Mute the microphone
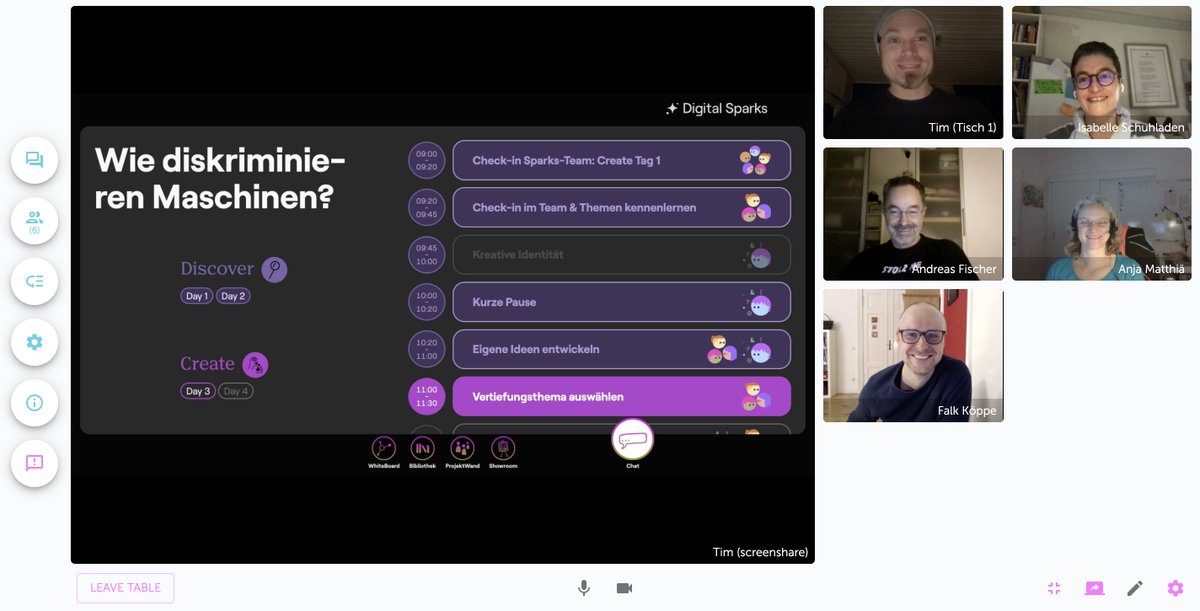Screen dimensions: 1200x611 click(584, 588)
